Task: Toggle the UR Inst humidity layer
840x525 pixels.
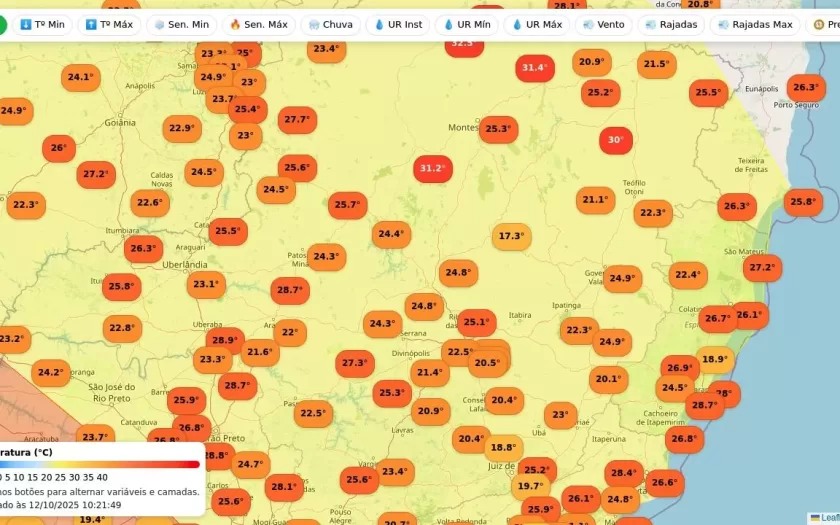Action: point(398,24)
